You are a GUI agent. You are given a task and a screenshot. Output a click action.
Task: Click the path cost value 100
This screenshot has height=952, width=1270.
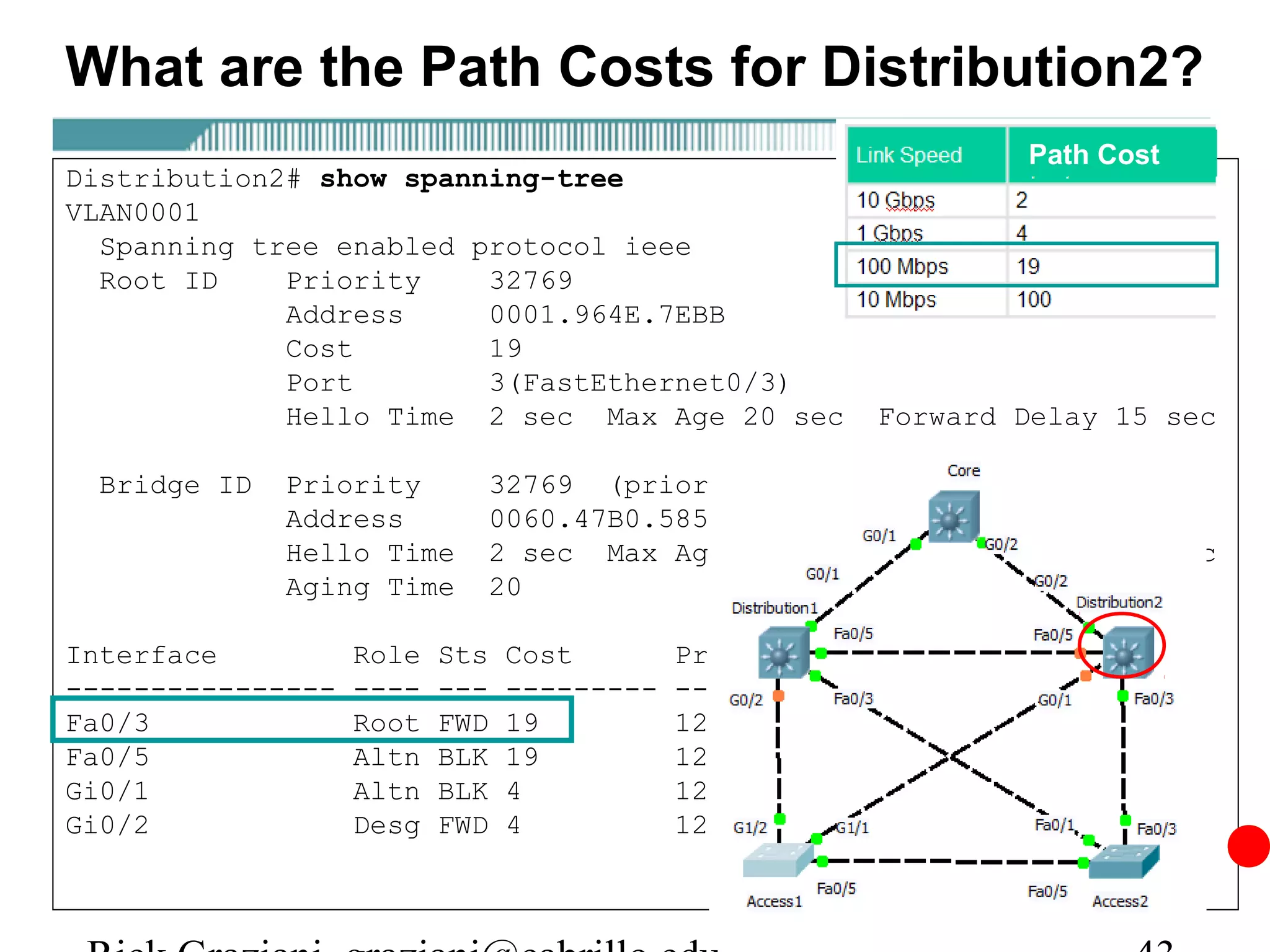(x=1034, y=300)
